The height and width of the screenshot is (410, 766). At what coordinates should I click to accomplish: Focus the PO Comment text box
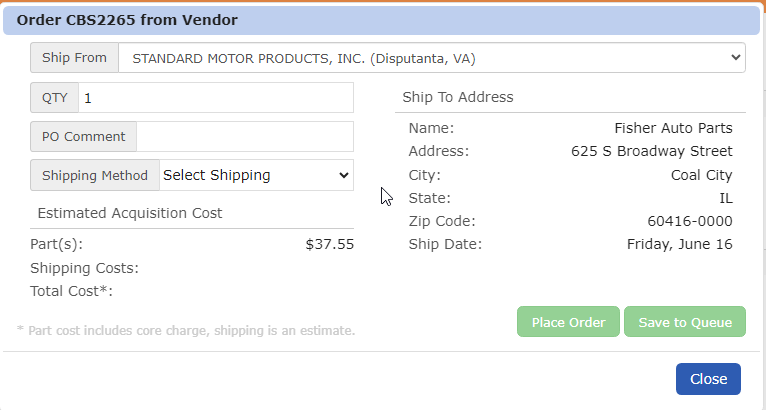coord(244,137)
